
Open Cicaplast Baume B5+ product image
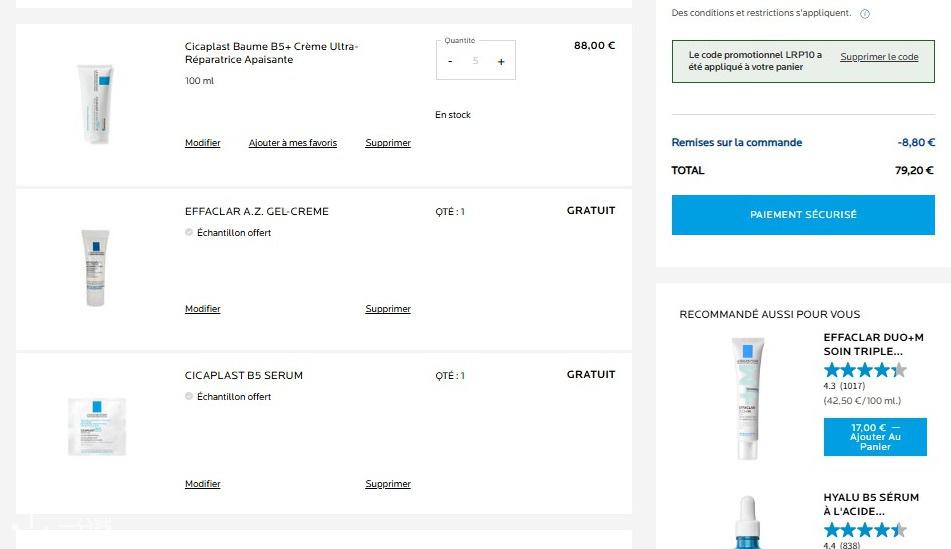(96, 104)
